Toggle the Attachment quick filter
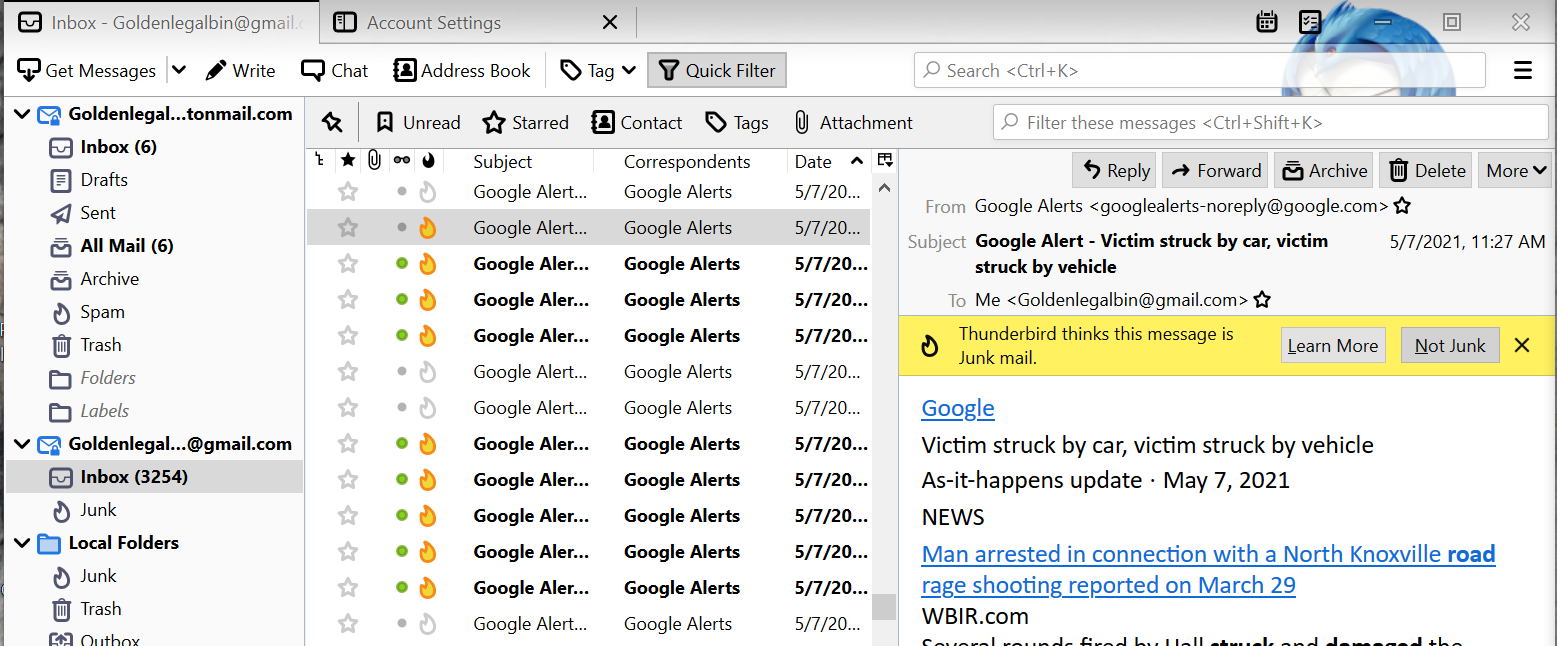This screenshot has width=1557, height=646. 852,123
